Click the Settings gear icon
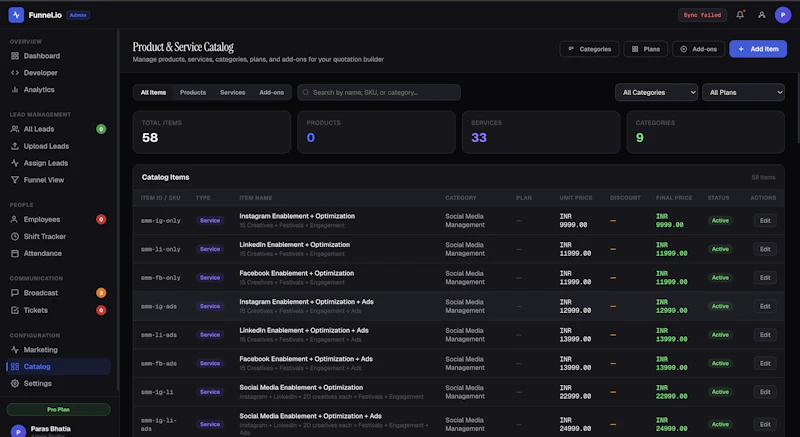 click(15, 383)
